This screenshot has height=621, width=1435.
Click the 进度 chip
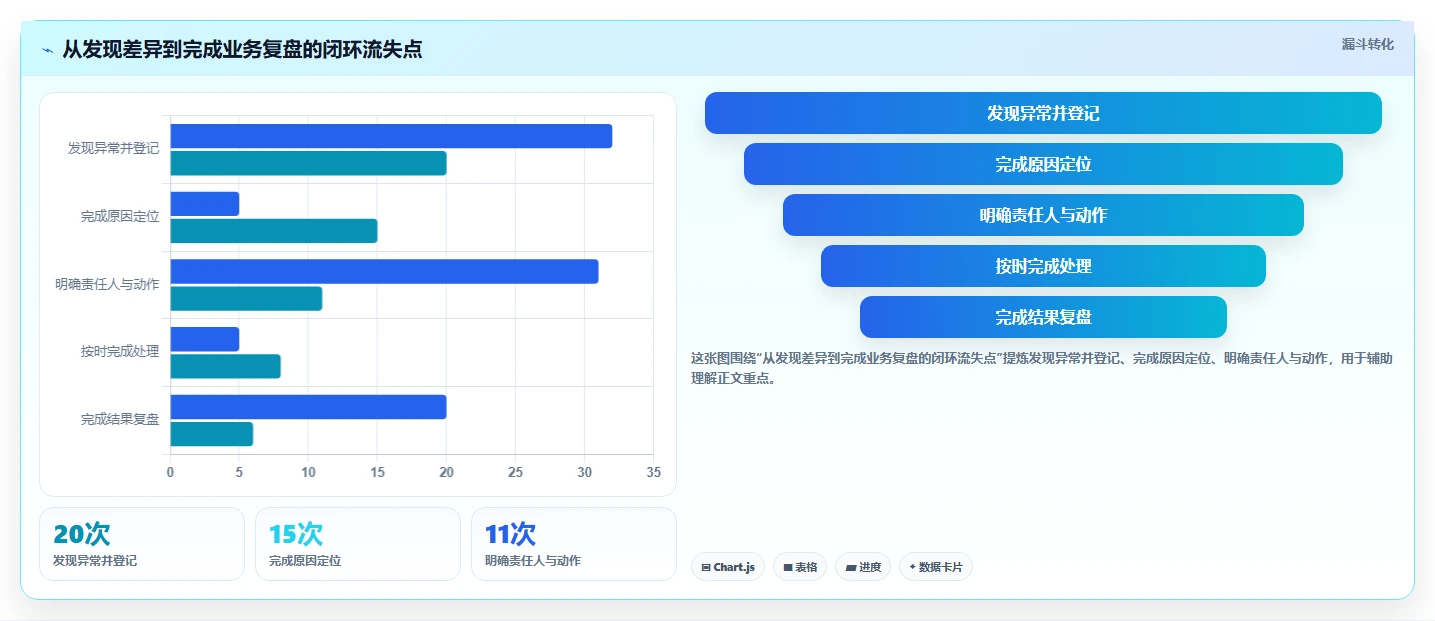863,567
